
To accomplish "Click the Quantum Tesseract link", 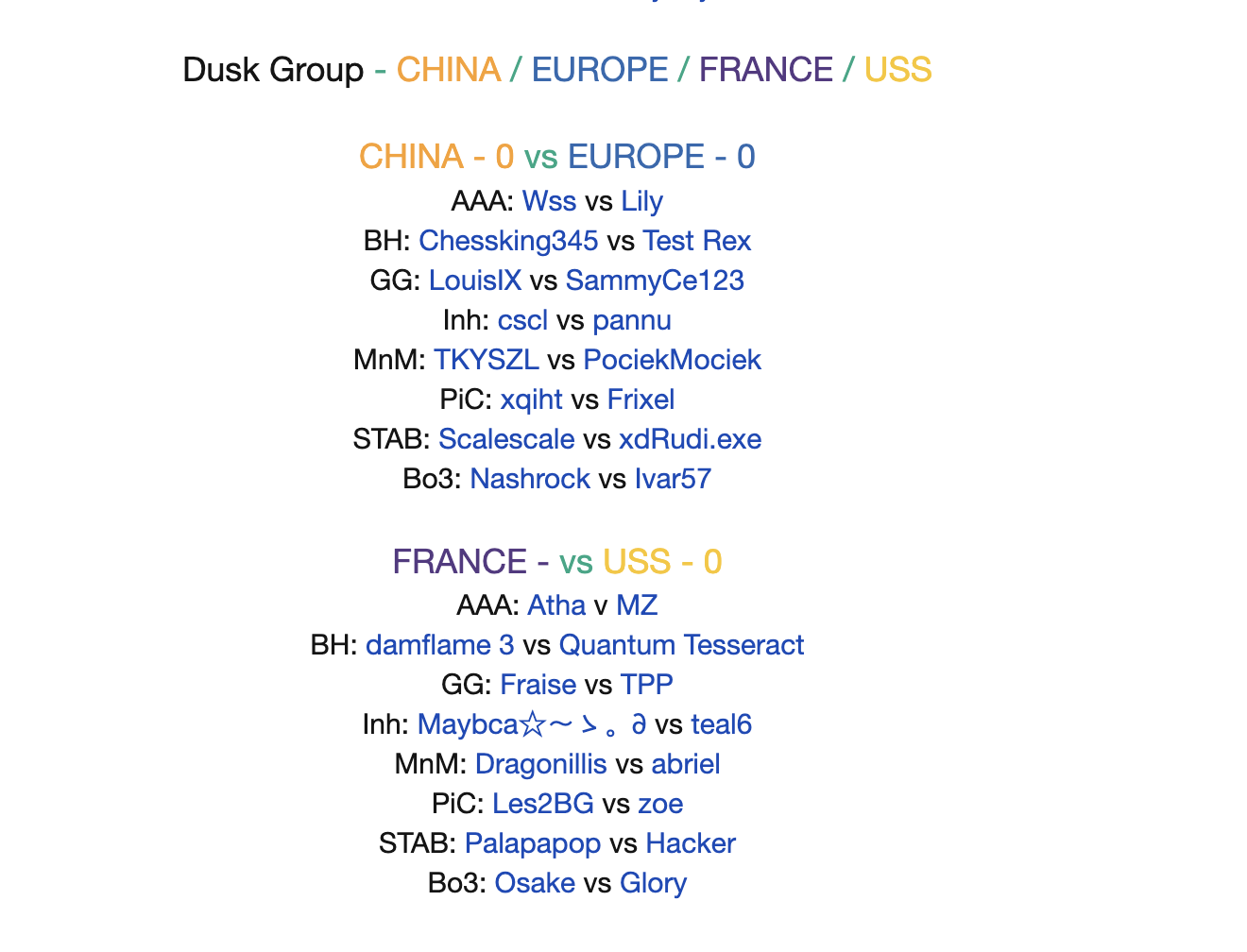I will pos(682,645).
